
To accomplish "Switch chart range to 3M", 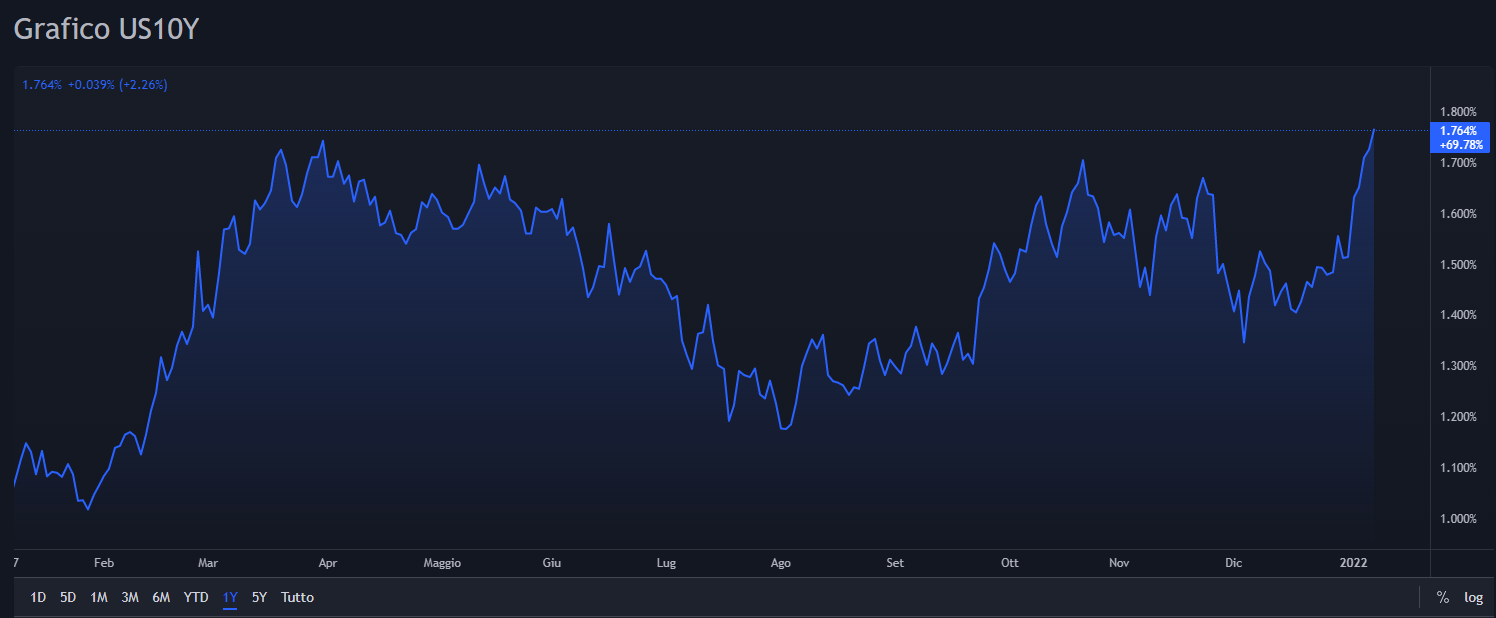I will click(130, 597).
